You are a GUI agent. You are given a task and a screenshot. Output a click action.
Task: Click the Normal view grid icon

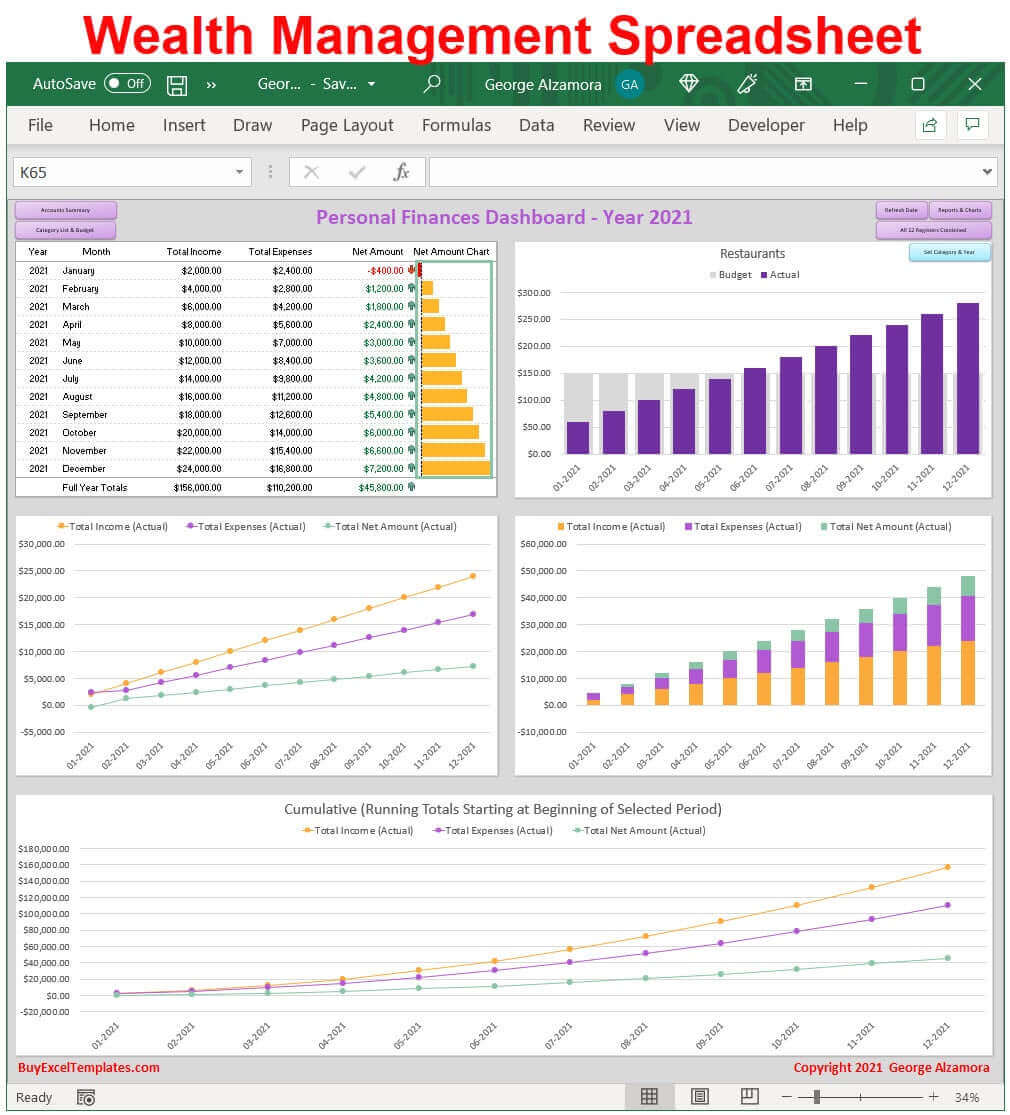tap(648, 1097)
